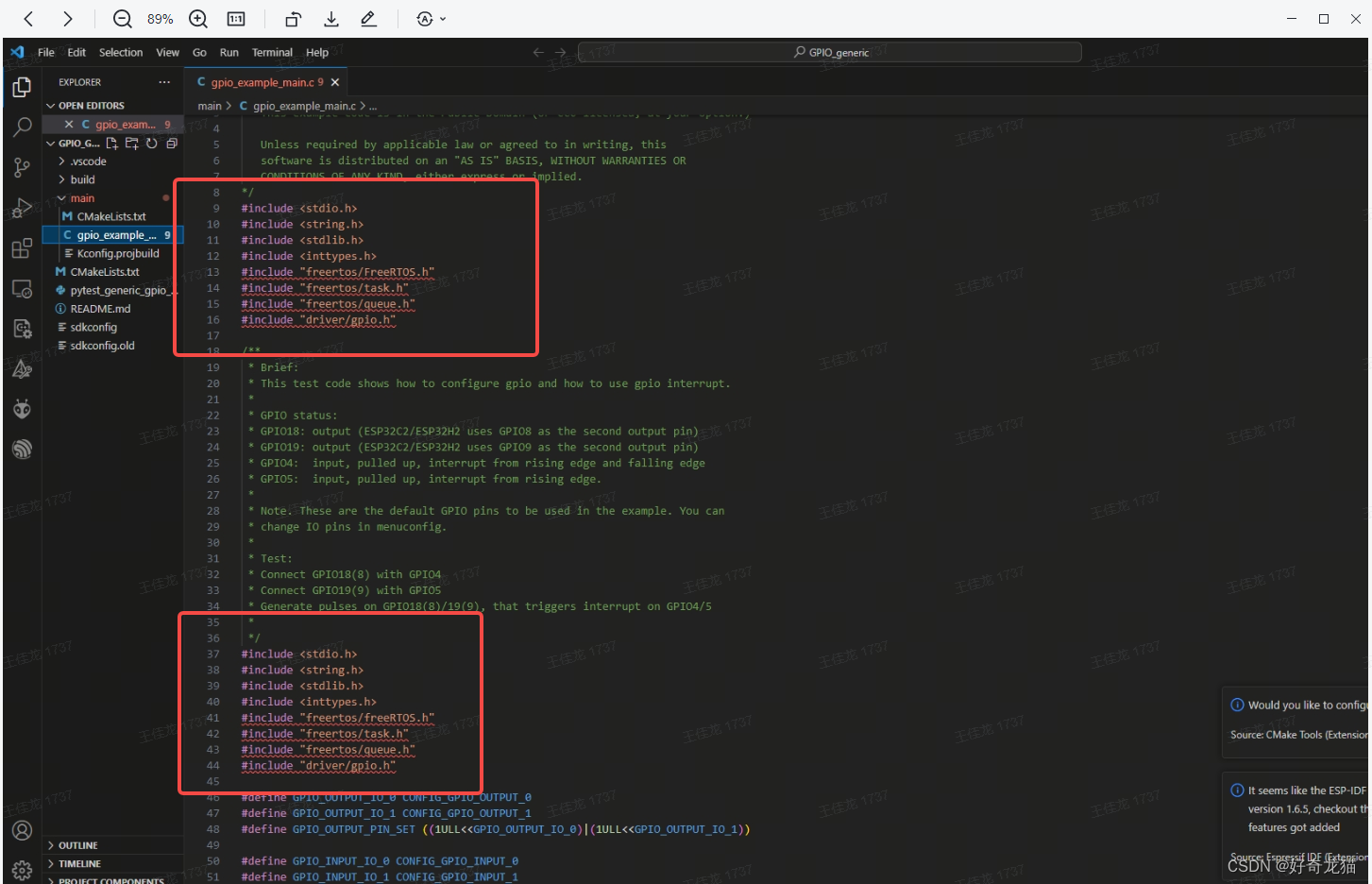
Task: Expand the PROJECT COMPONENTS section
Action: [x=111, y=880]
